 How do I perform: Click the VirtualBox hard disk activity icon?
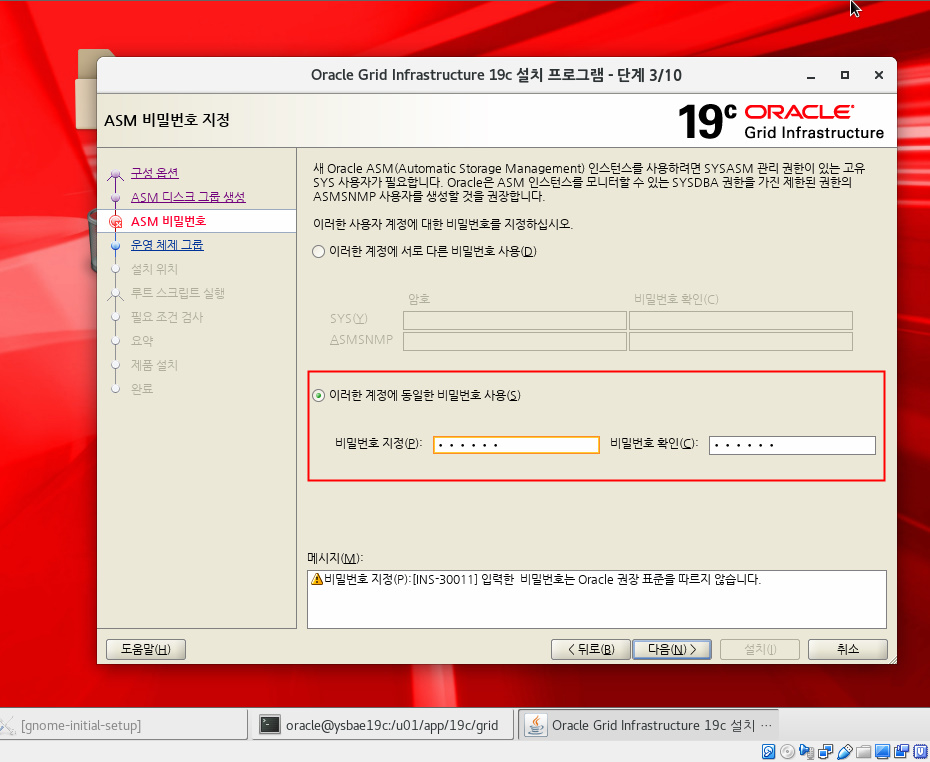tap(769, 751)
